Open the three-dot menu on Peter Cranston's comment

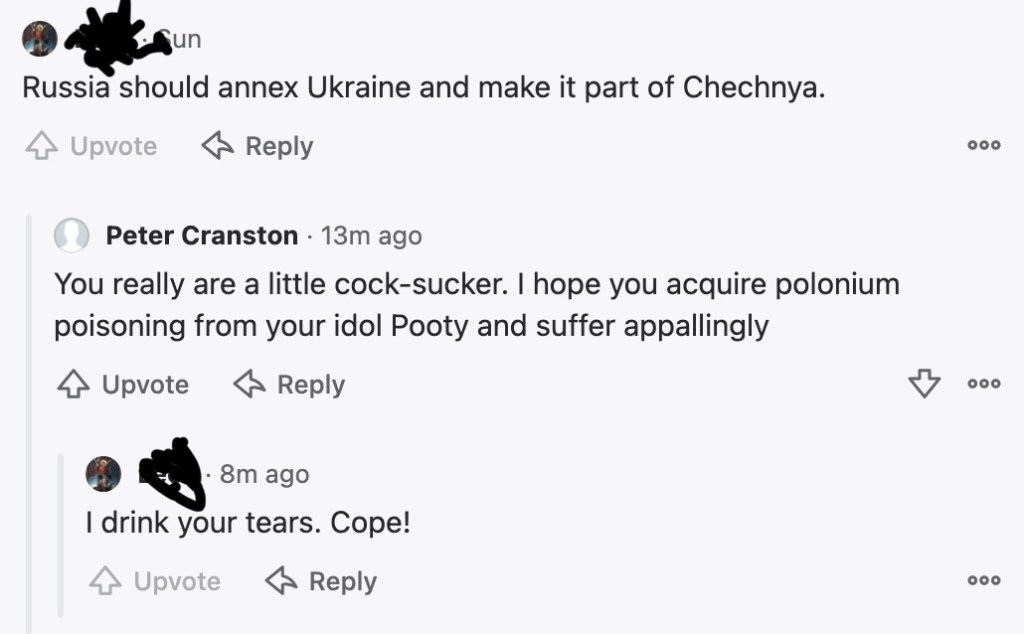point(983,384)
